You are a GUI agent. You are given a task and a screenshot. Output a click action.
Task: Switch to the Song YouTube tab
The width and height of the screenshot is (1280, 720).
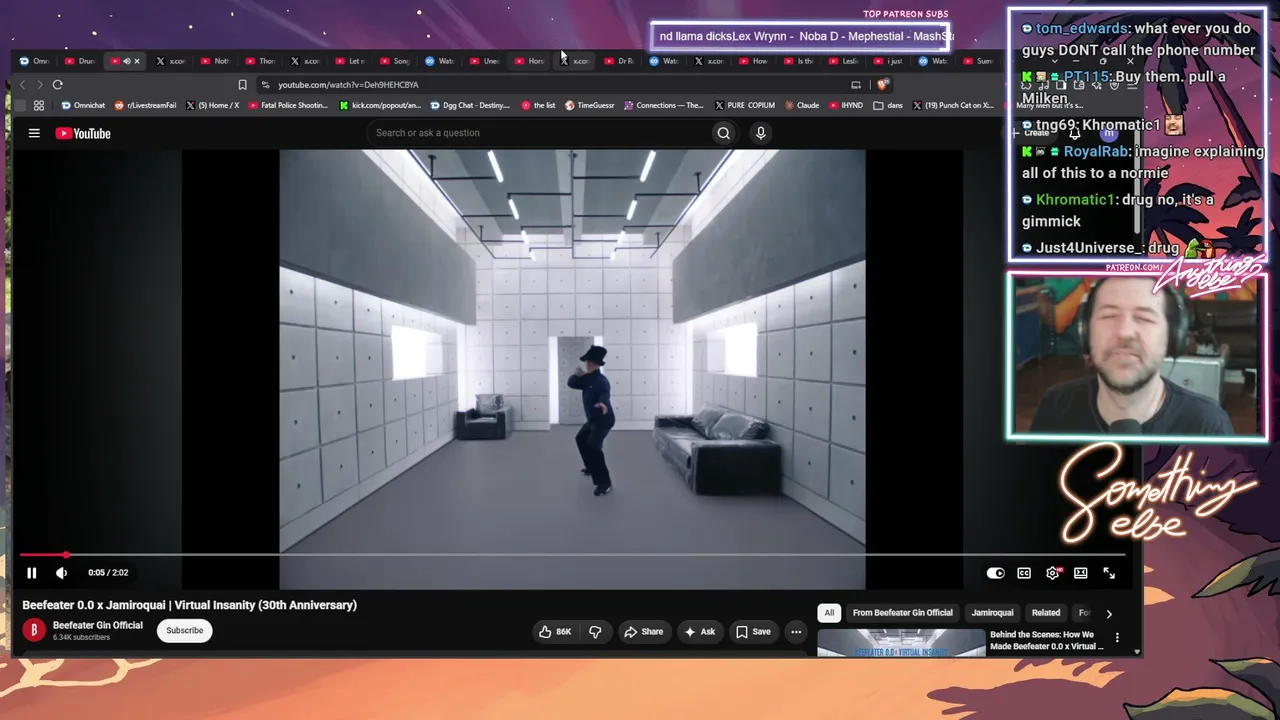[395, 61]
